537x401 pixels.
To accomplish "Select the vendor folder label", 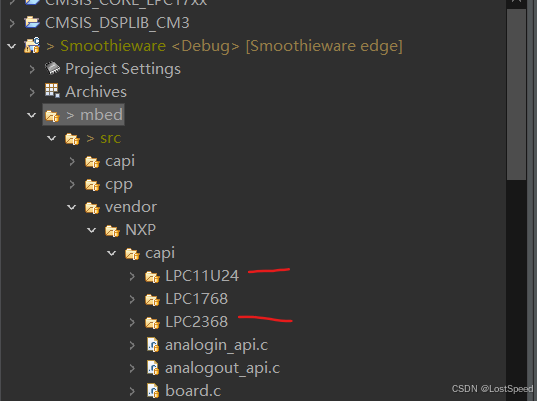I will tap(131, 207).
